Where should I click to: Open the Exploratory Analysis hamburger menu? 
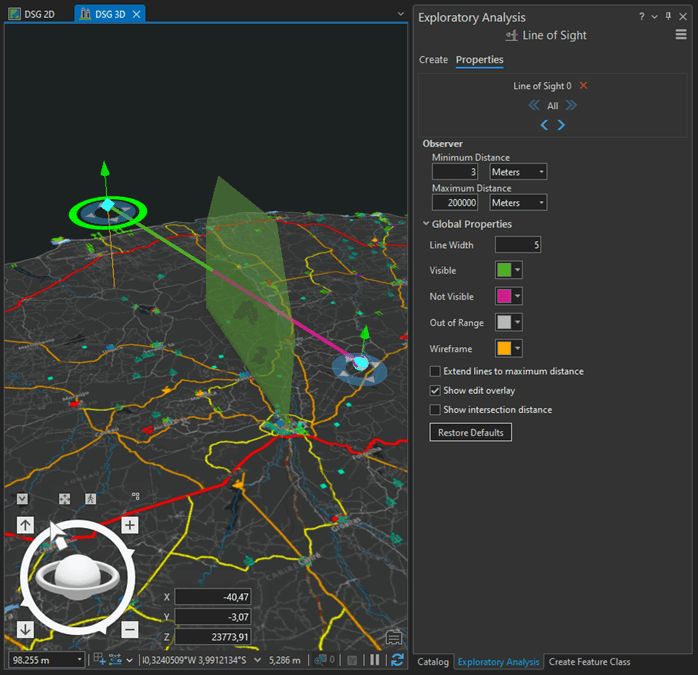681,35
